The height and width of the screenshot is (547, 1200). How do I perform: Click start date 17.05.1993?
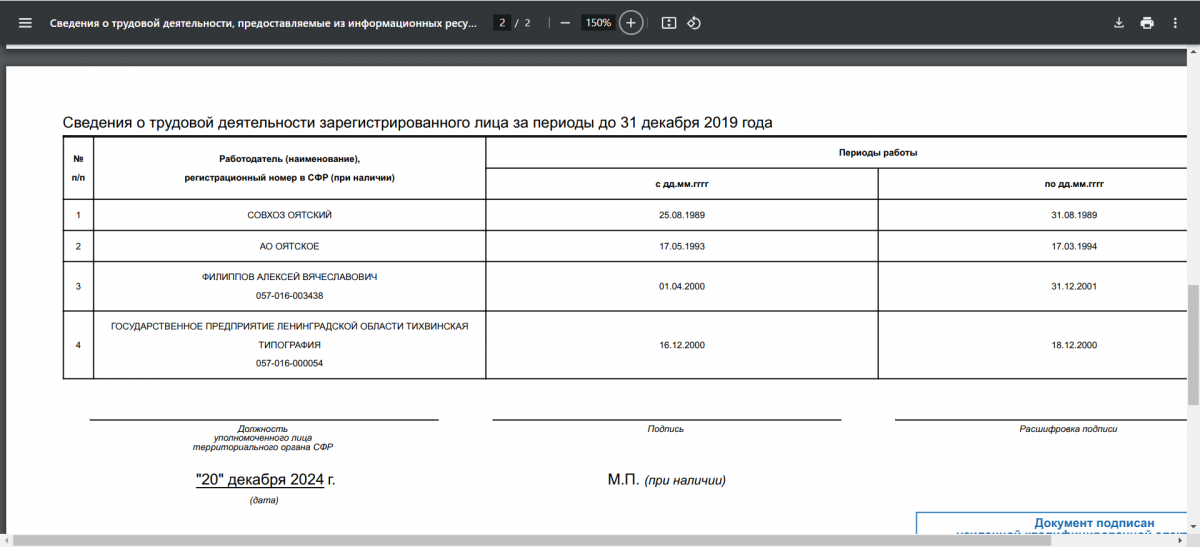[x=682, y=246]
